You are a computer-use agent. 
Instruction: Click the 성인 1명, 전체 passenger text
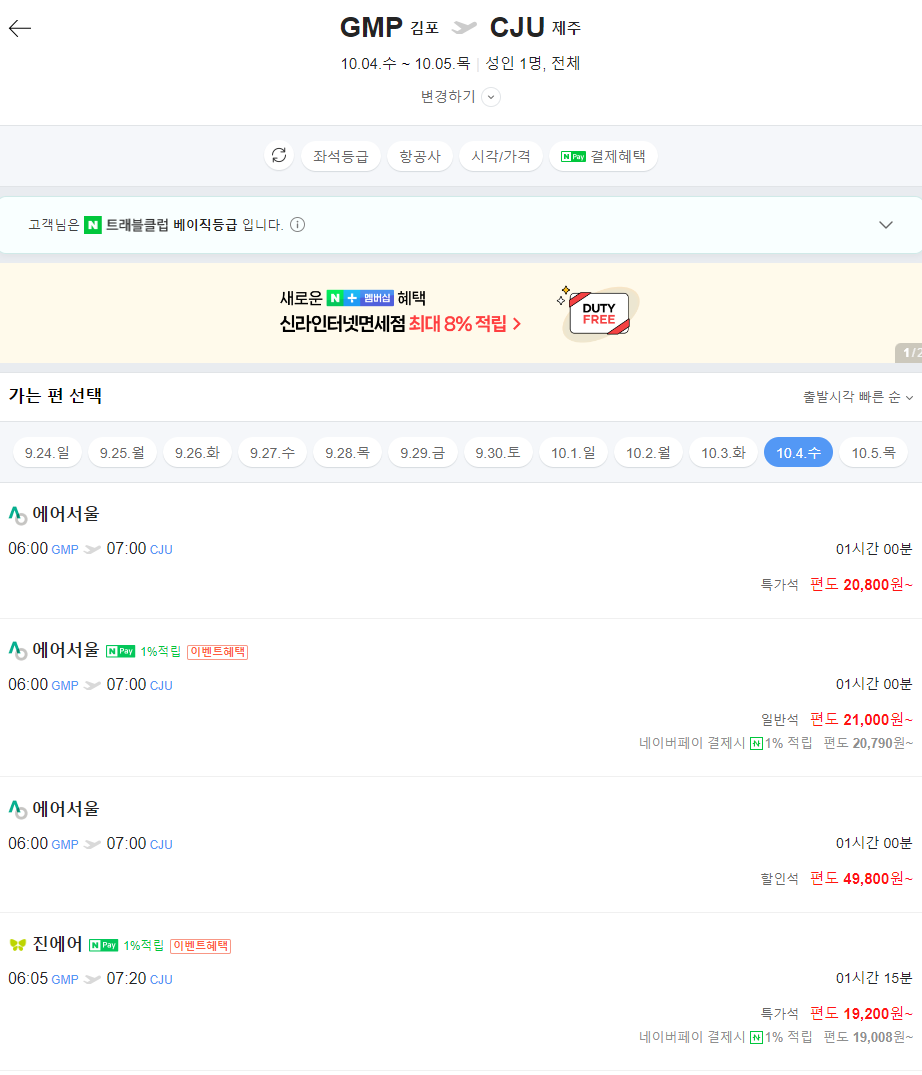533,64
